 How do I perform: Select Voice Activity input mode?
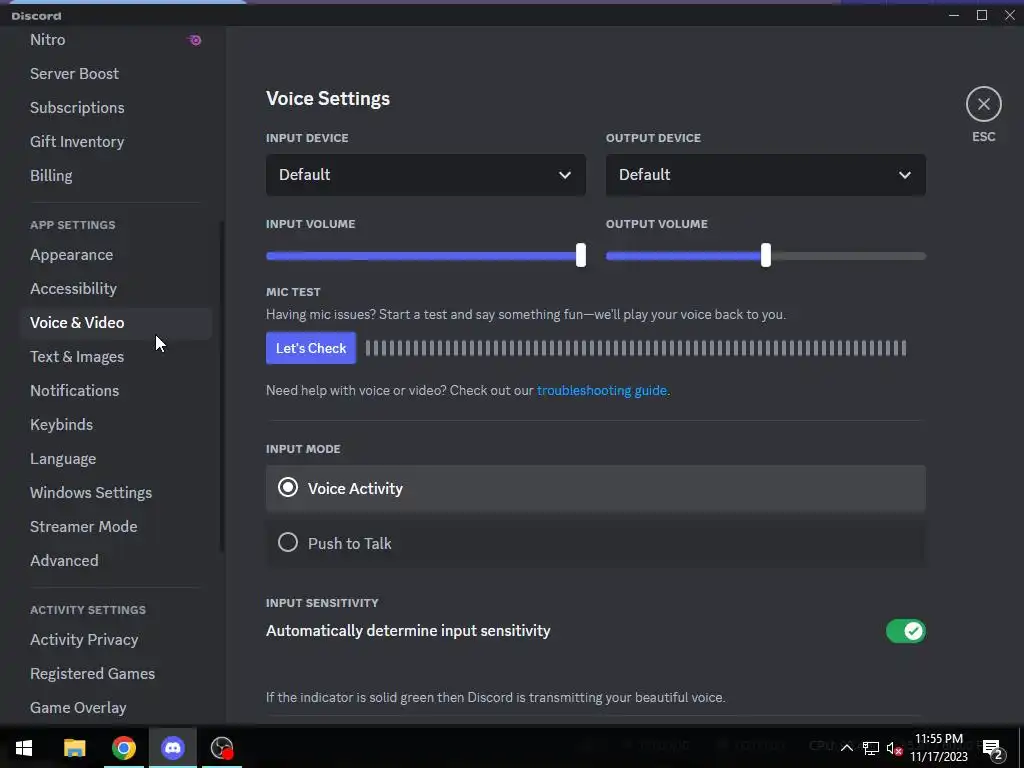tap(596, 488)
